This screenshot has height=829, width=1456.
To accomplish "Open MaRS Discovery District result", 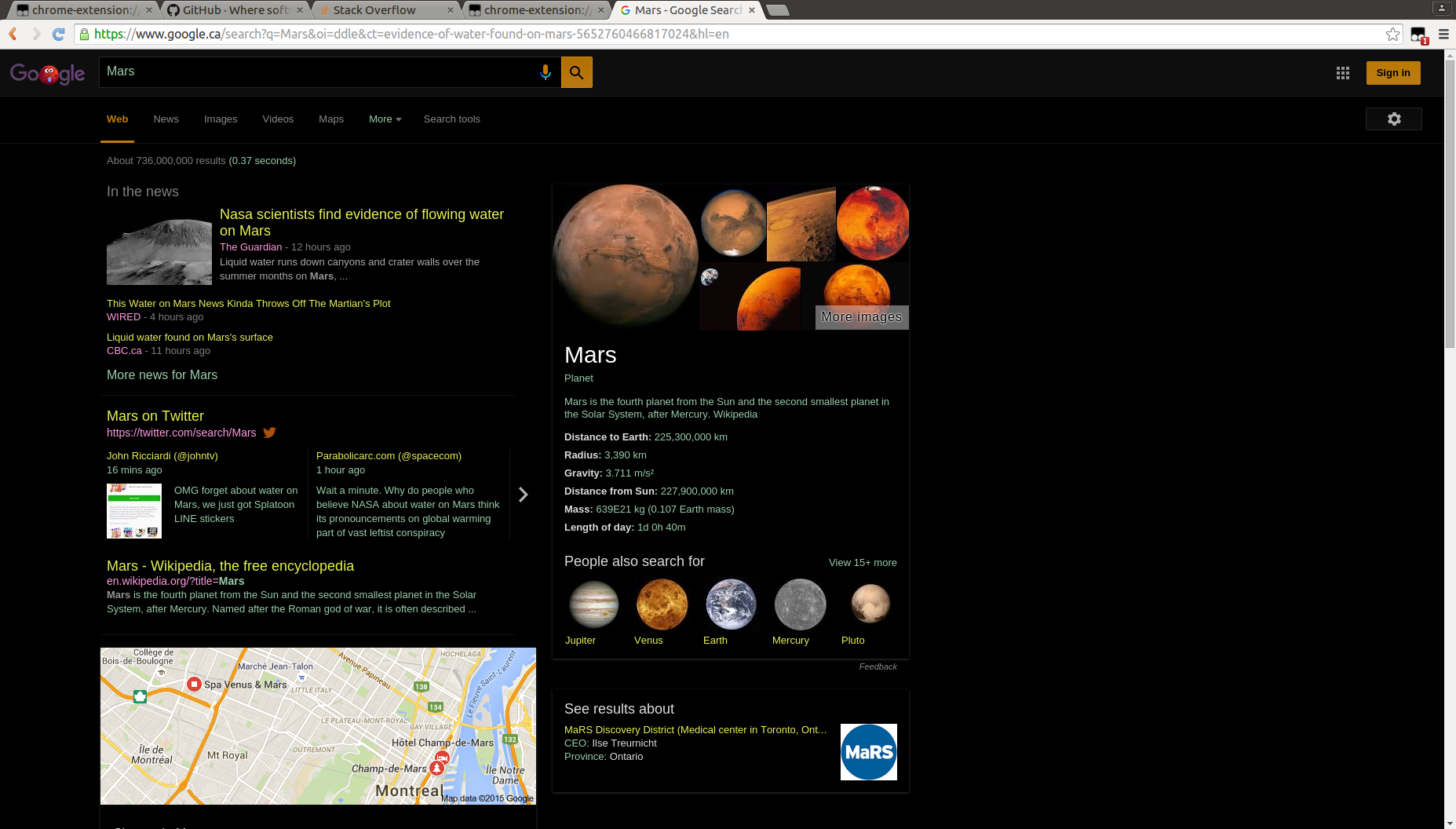I will tap(695, 730).
